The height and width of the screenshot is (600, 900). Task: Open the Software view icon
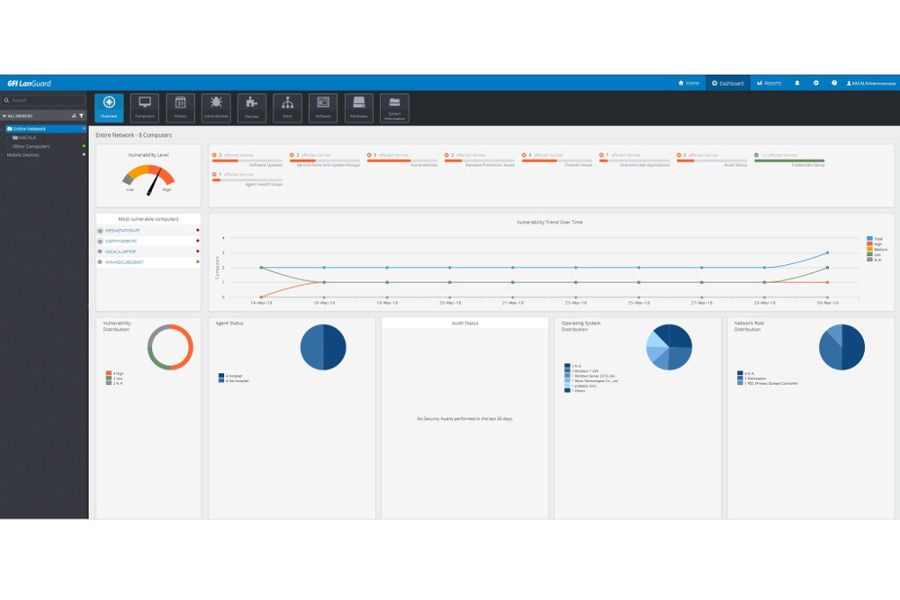pyautogui.click(x=322, y=108)
